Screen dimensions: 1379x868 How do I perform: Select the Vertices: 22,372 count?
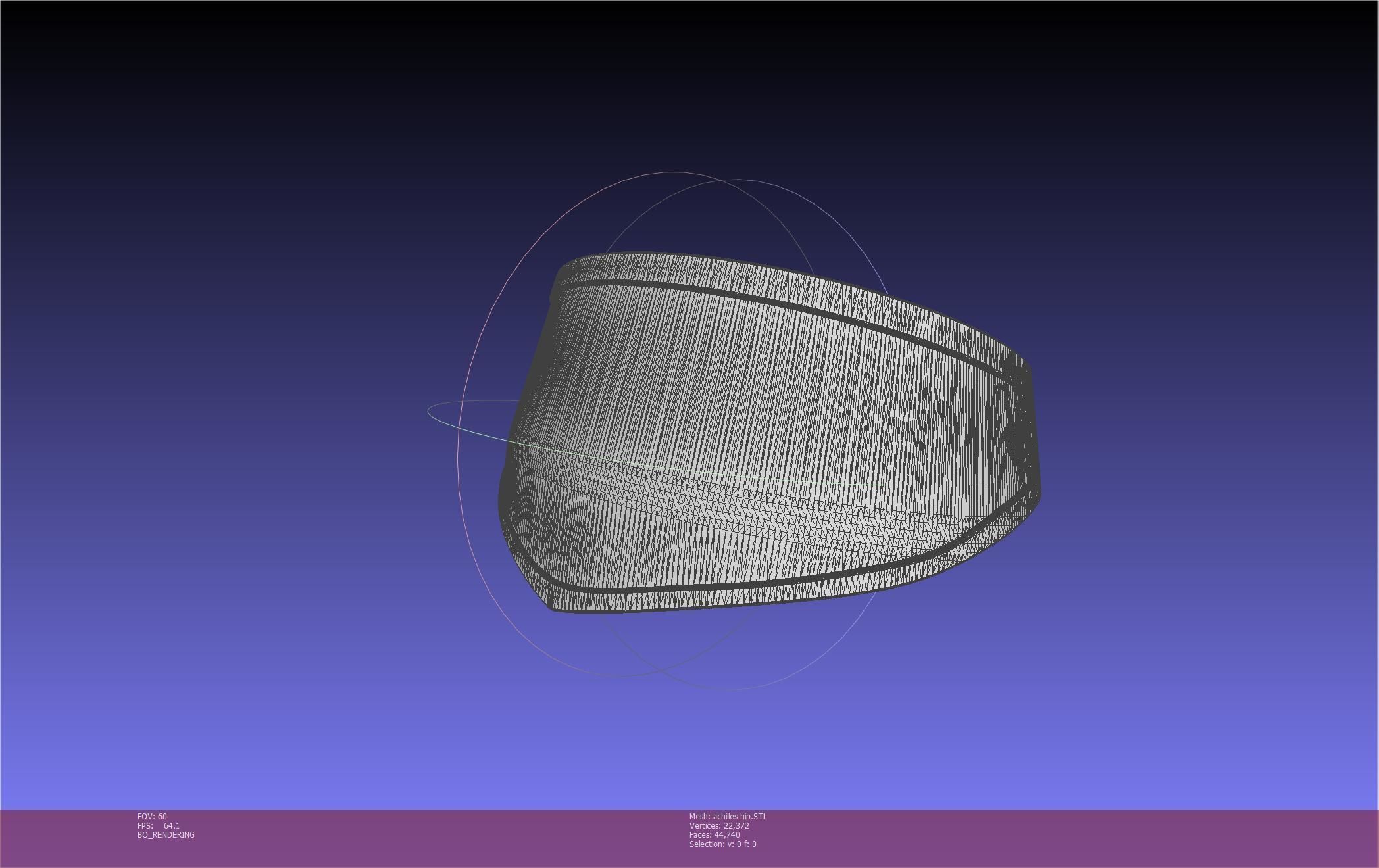719,825
